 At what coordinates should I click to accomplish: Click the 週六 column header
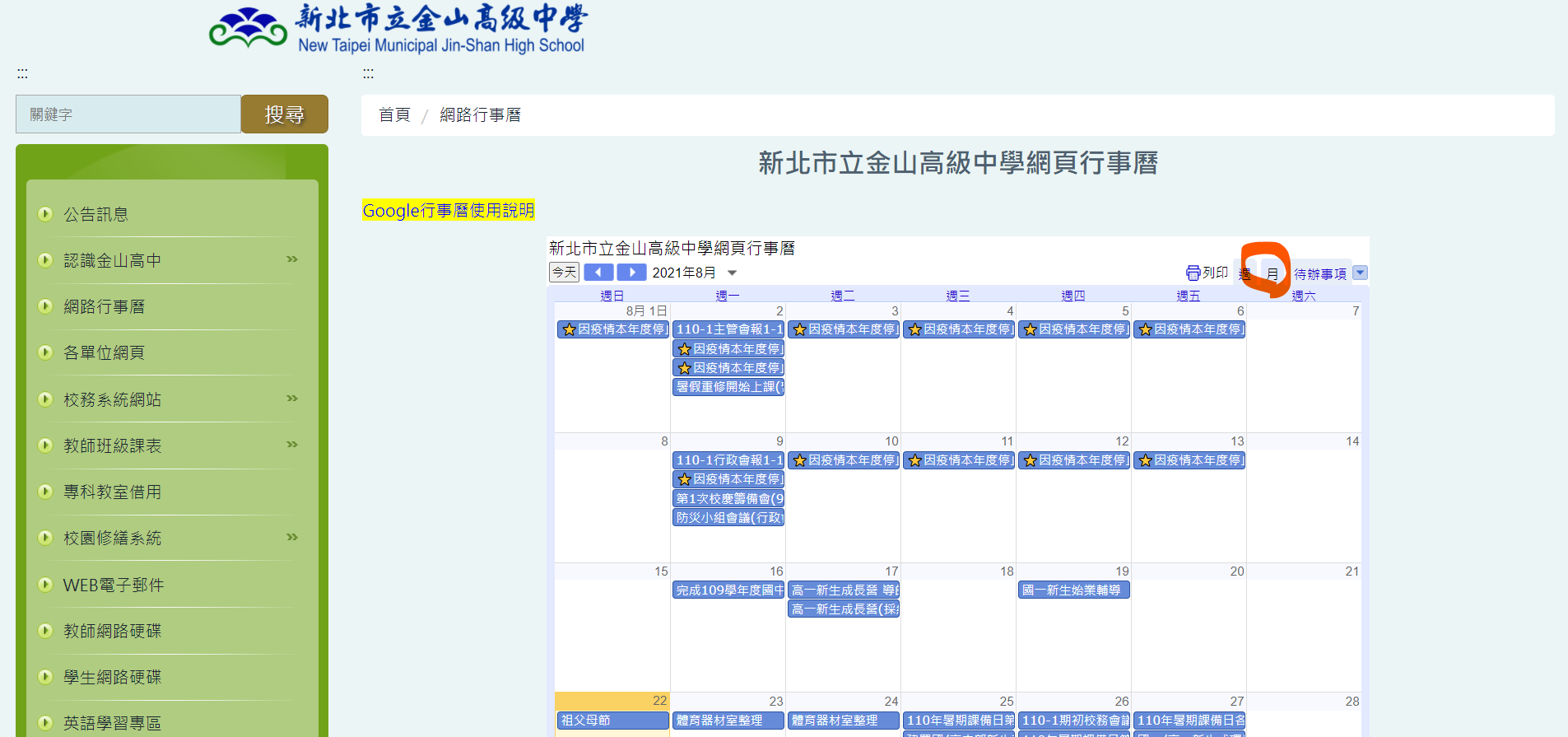coord(1304,296)
